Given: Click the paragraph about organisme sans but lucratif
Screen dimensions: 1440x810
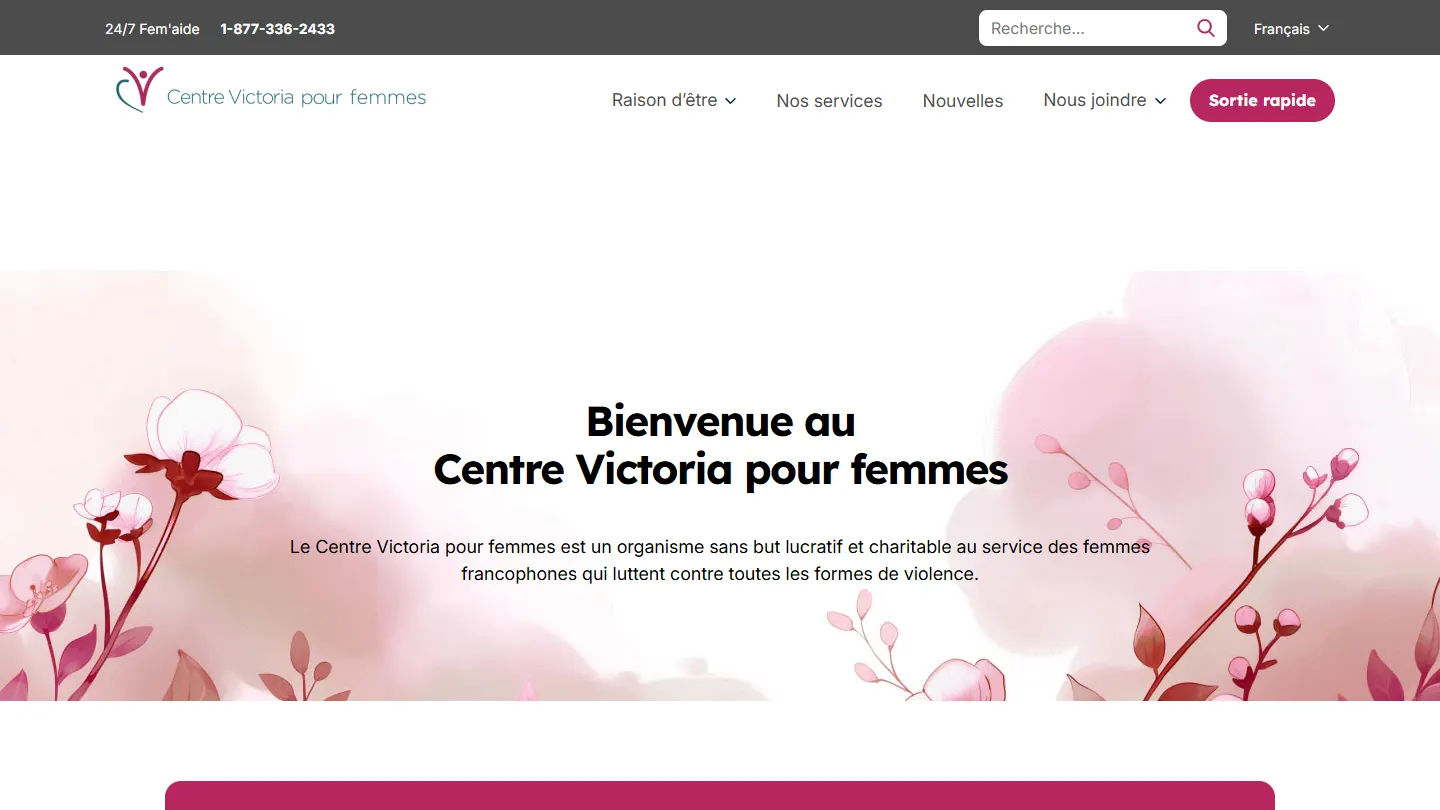Looking at the screenshot, I should (720, 560).
